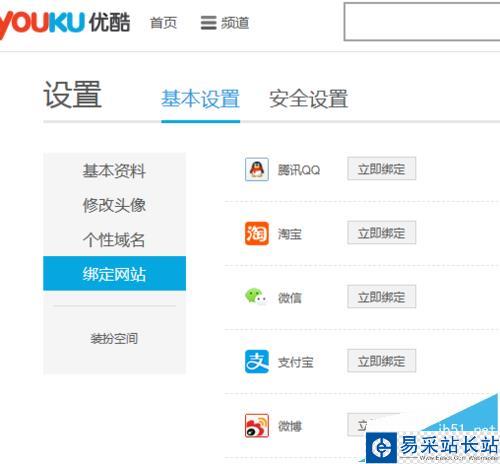The height and width of the screenshot is (464, 500).
Task: Click the Tencent QQ penguin icon
Action: [257, 169]
